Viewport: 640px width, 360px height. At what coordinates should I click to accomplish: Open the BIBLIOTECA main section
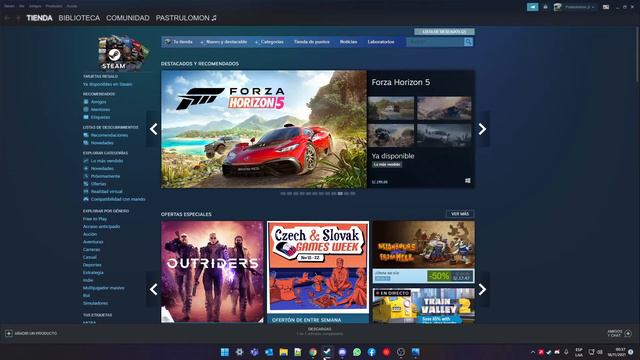coord(79,18)
